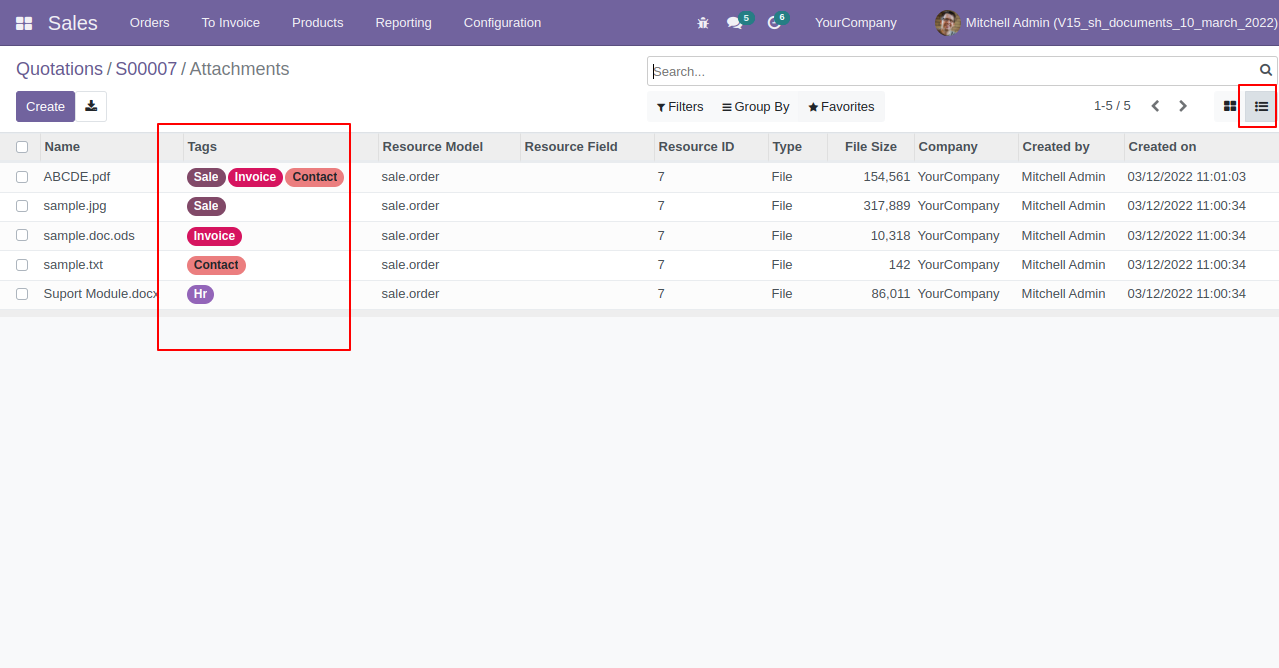
Task: Click the 1-5 / 5 pager counter
Action: pos(1112,106)
